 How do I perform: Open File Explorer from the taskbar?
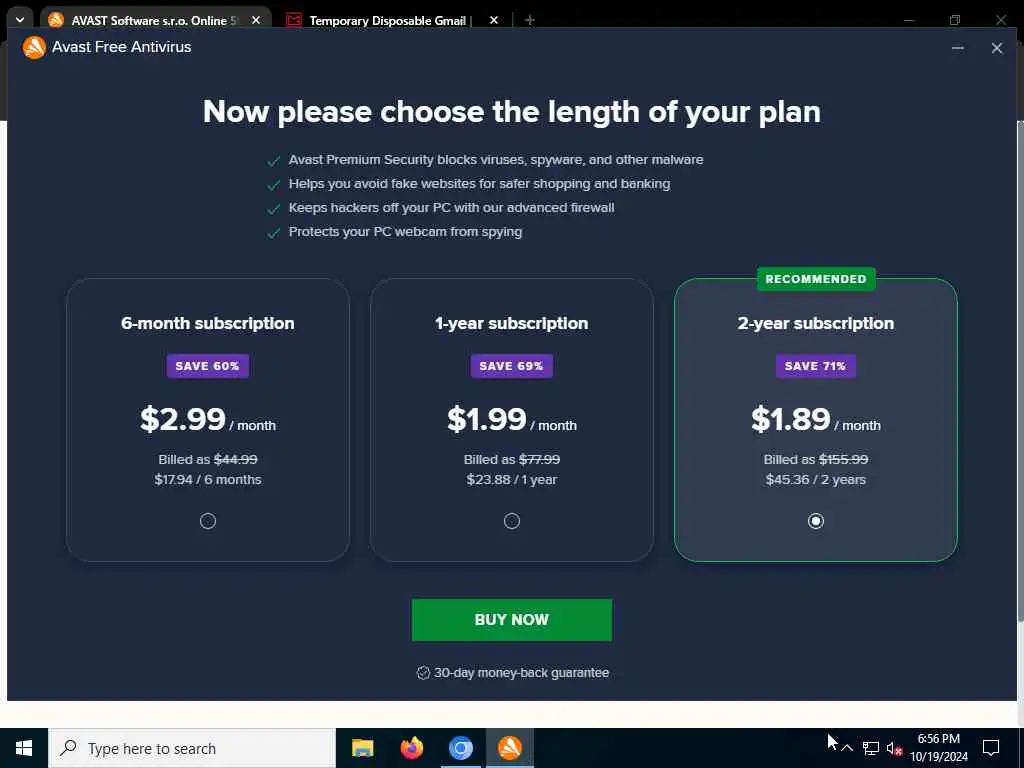[362, 748]
